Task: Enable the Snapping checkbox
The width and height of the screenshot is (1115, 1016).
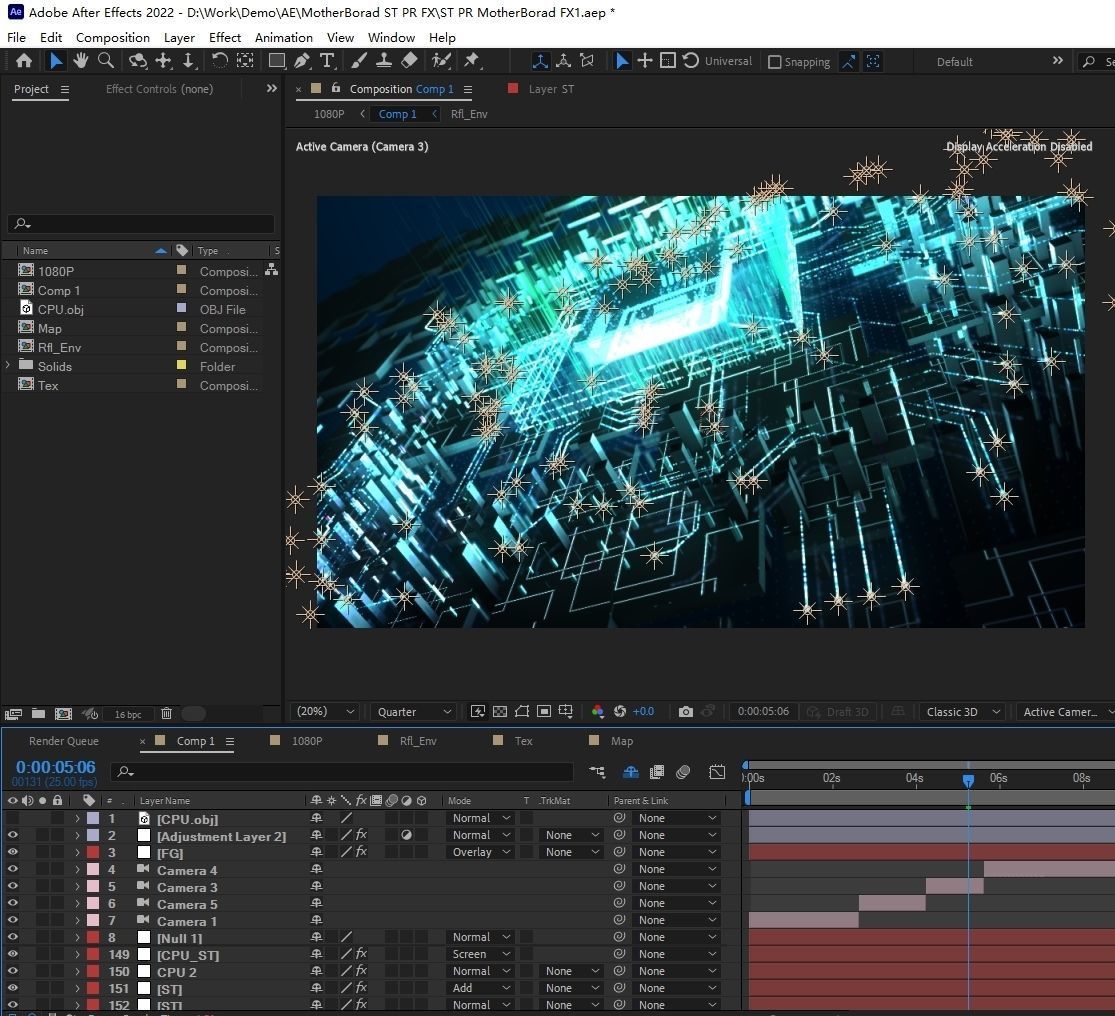Action: click(x=775, y=62)
